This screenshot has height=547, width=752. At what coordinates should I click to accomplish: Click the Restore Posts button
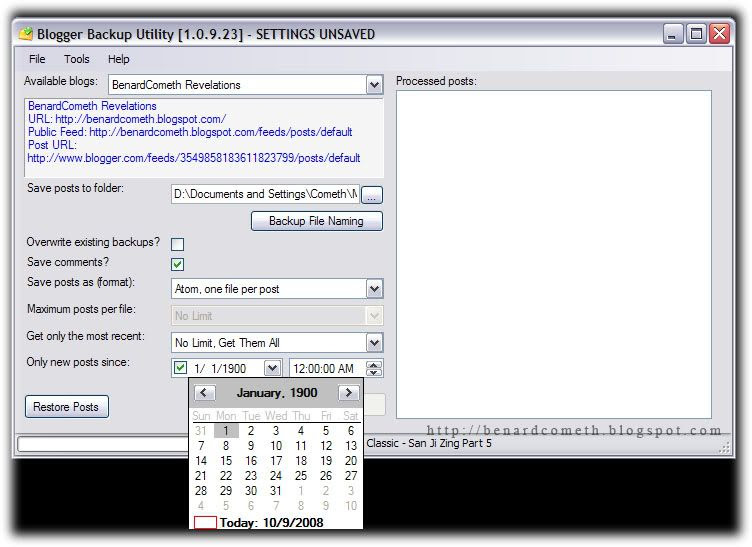[66, 407]
